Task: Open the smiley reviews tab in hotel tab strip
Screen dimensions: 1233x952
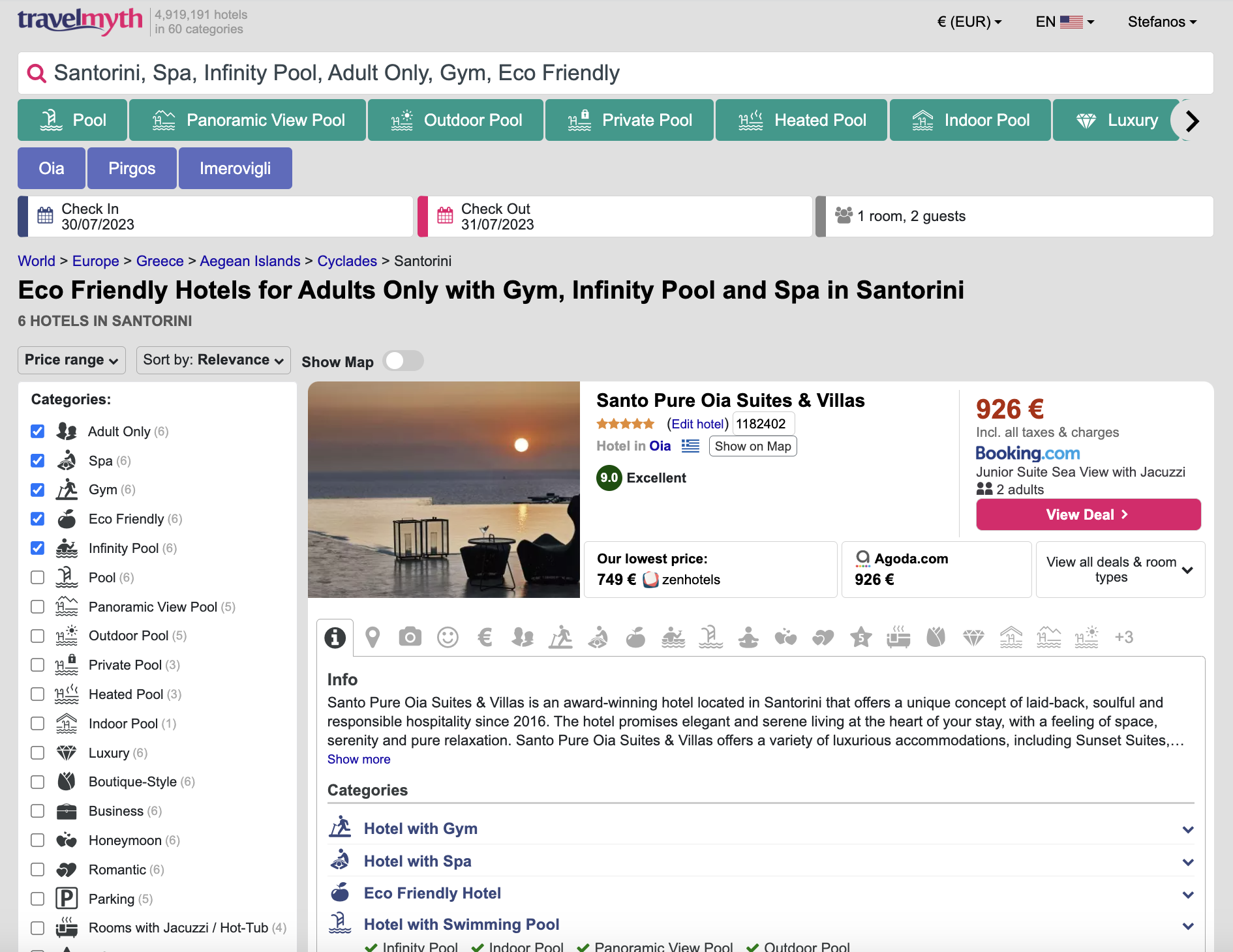Action: pyautogui.click(x=448, y=637)
